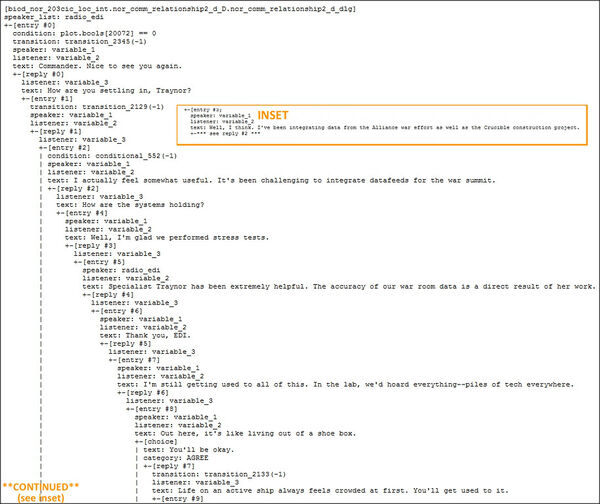Click the dialog file header line in brackets

[180, 9]
